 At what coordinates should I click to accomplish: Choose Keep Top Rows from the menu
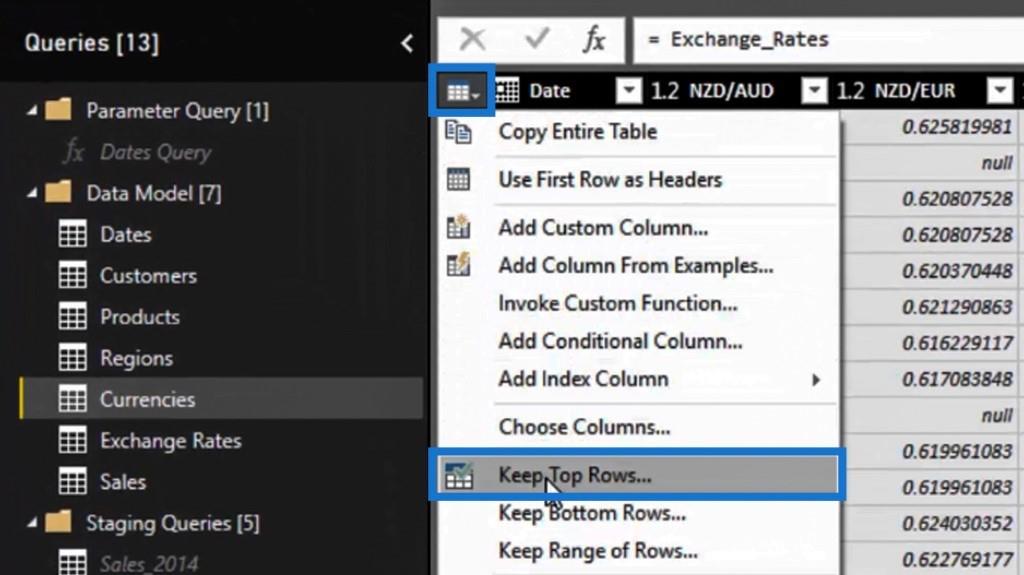coord(574,476)
